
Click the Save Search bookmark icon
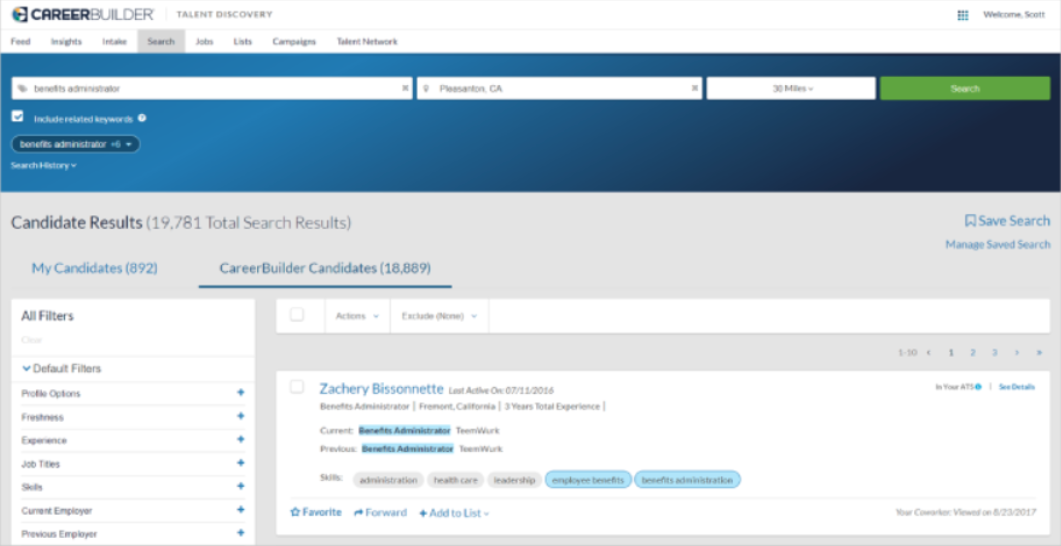click(970, 221)
